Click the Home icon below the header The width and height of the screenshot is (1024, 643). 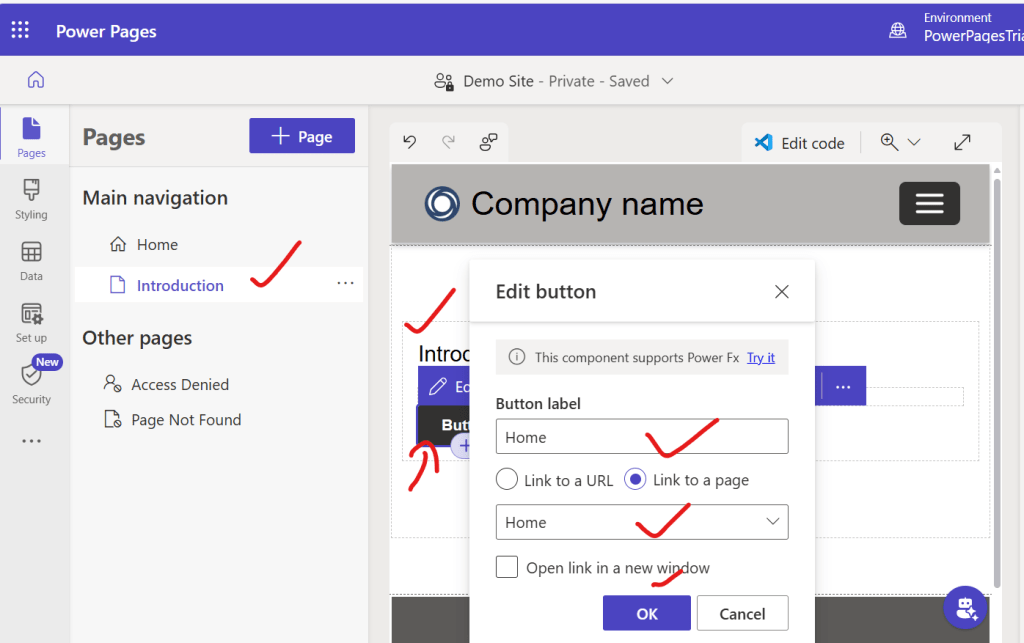(36, 80)
